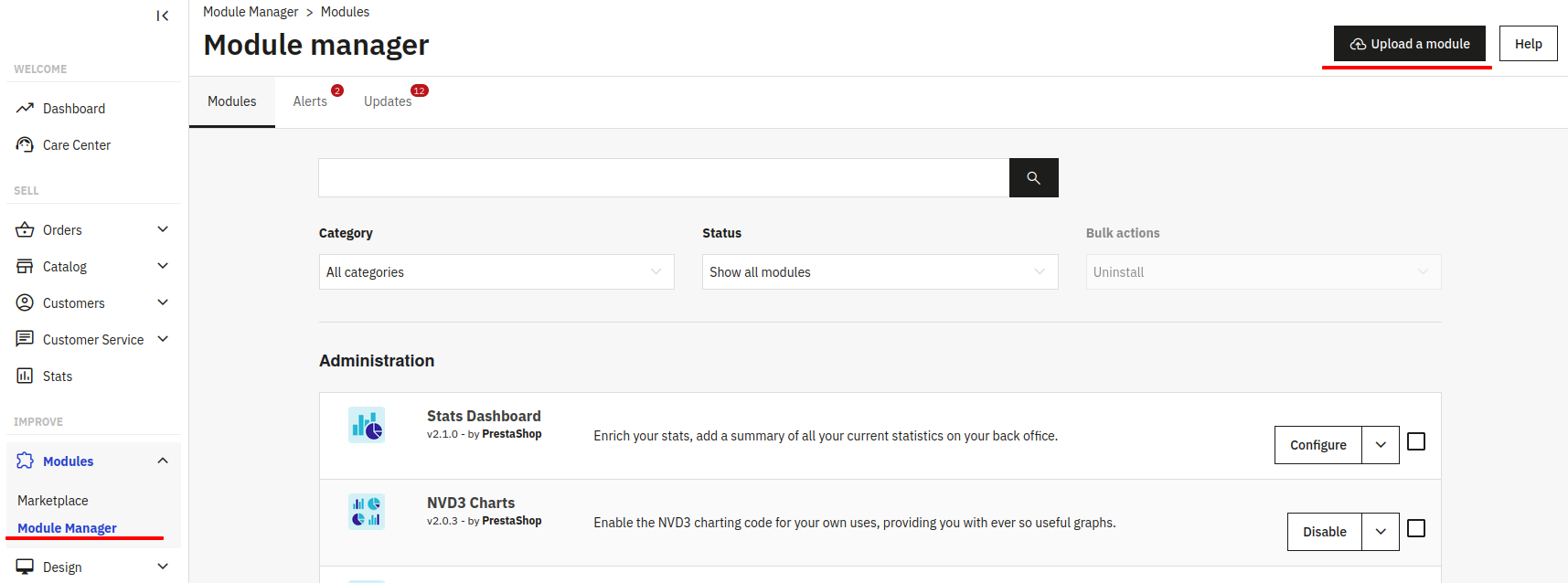Click the Care Center headset icon
The width and height of the screenshot is (1568, 583).
(x=25, y=145)
